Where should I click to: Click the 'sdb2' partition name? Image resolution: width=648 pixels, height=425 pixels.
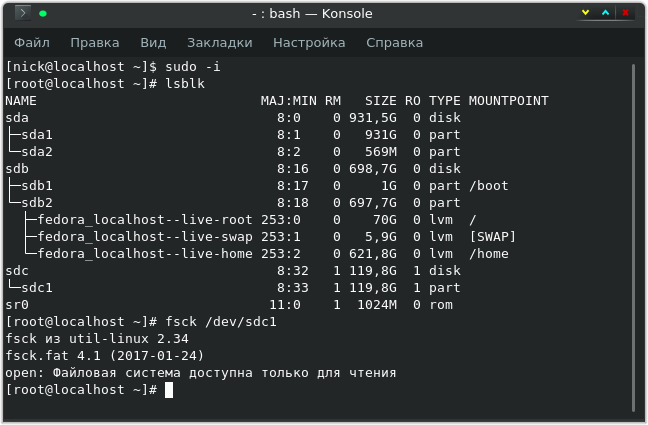pyautogui.click(x=37, y=203)
